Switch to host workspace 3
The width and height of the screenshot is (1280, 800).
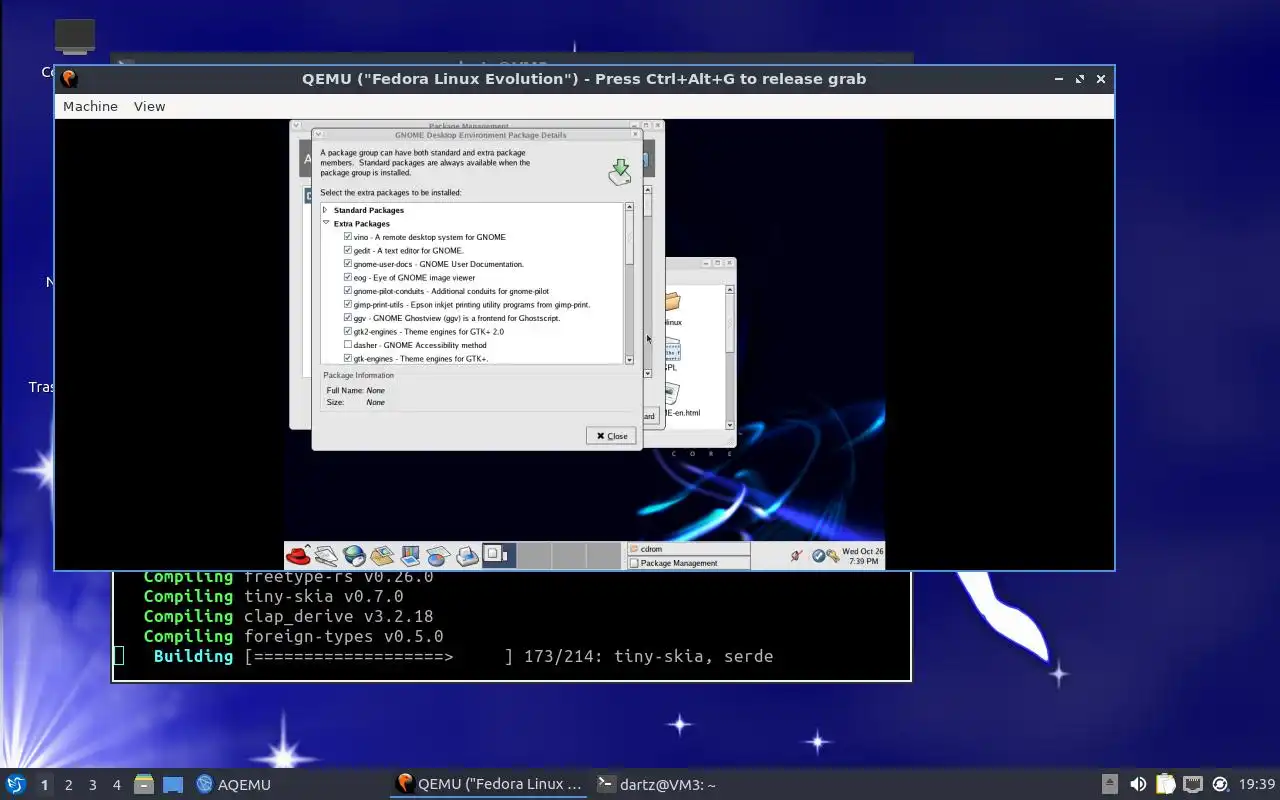pos(93,785)
